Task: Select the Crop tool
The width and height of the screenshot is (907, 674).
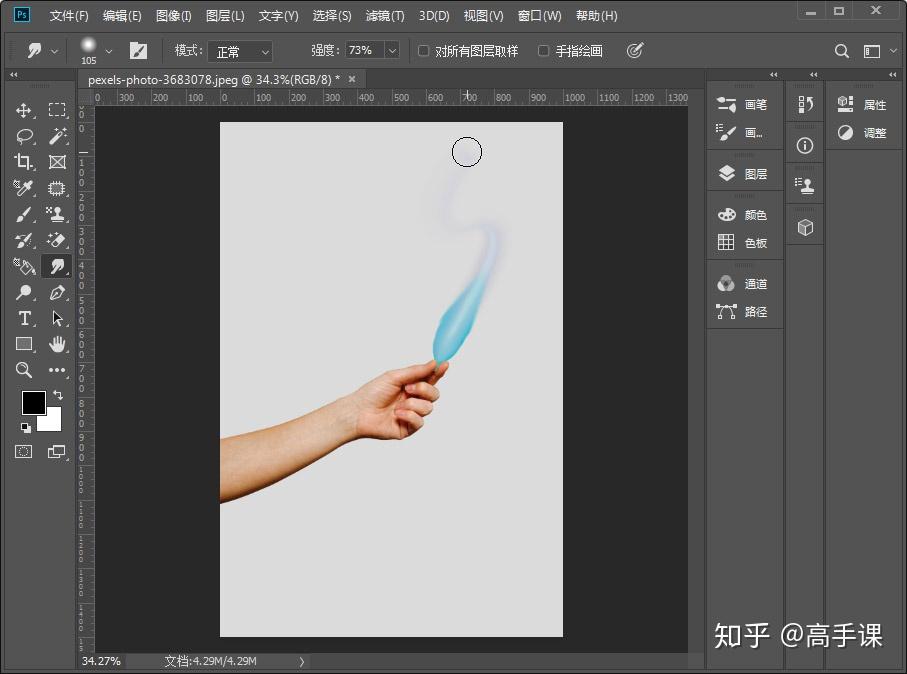Action: (24, 162)
